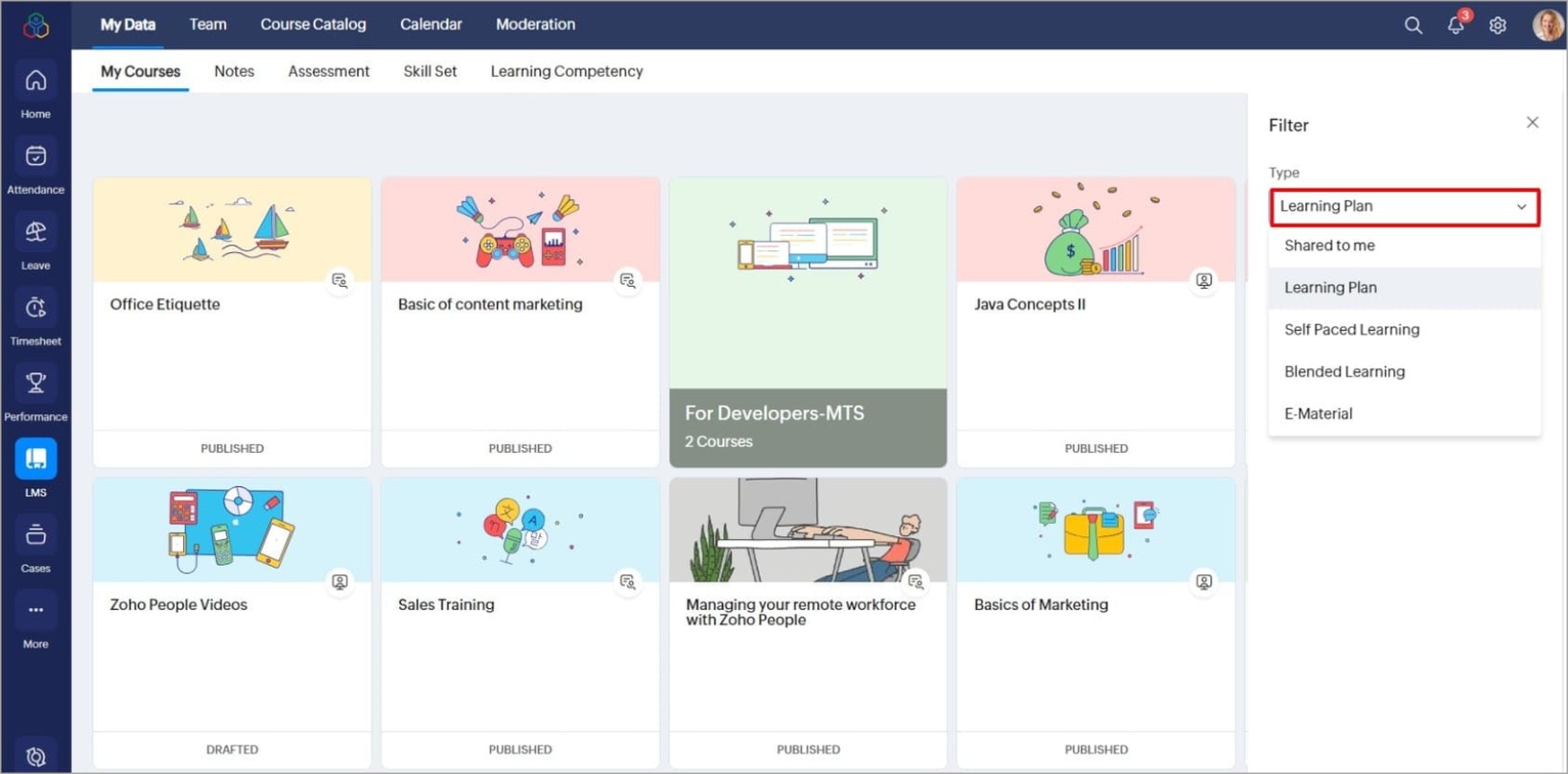Click the content marketing game controller thumbnail
The height and width of the screenshot is (774, 1568).
coord(521,230)
